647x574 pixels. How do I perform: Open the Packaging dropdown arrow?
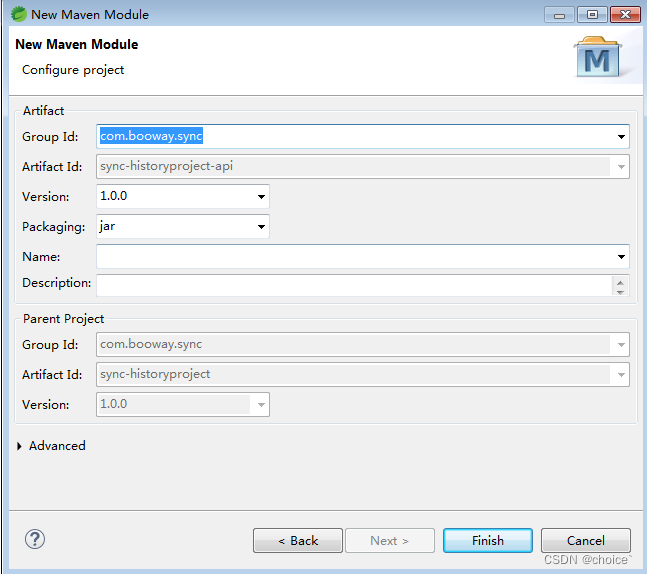(x=261, y=227)
